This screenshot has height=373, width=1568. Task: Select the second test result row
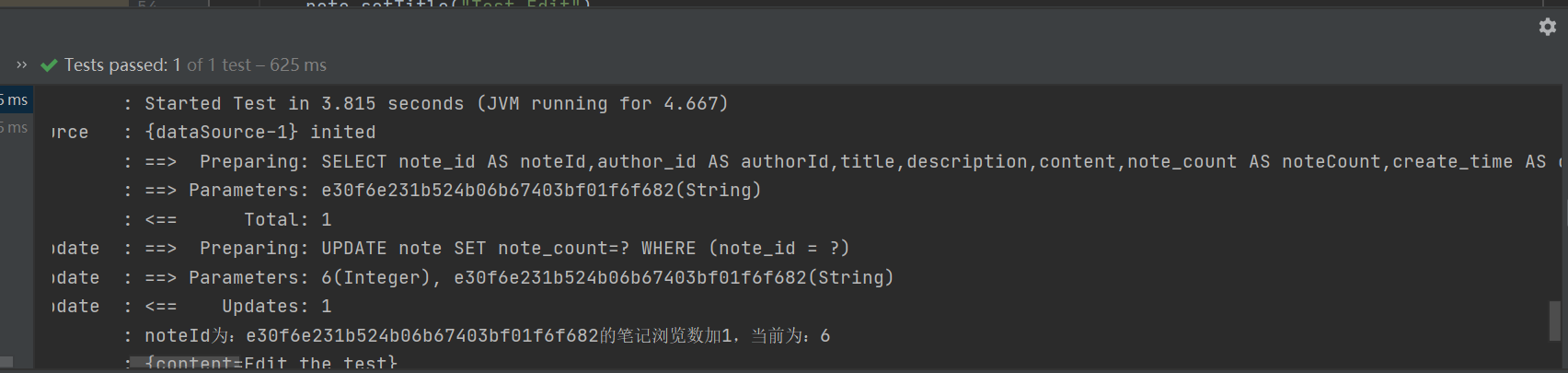tap(17, 127)
